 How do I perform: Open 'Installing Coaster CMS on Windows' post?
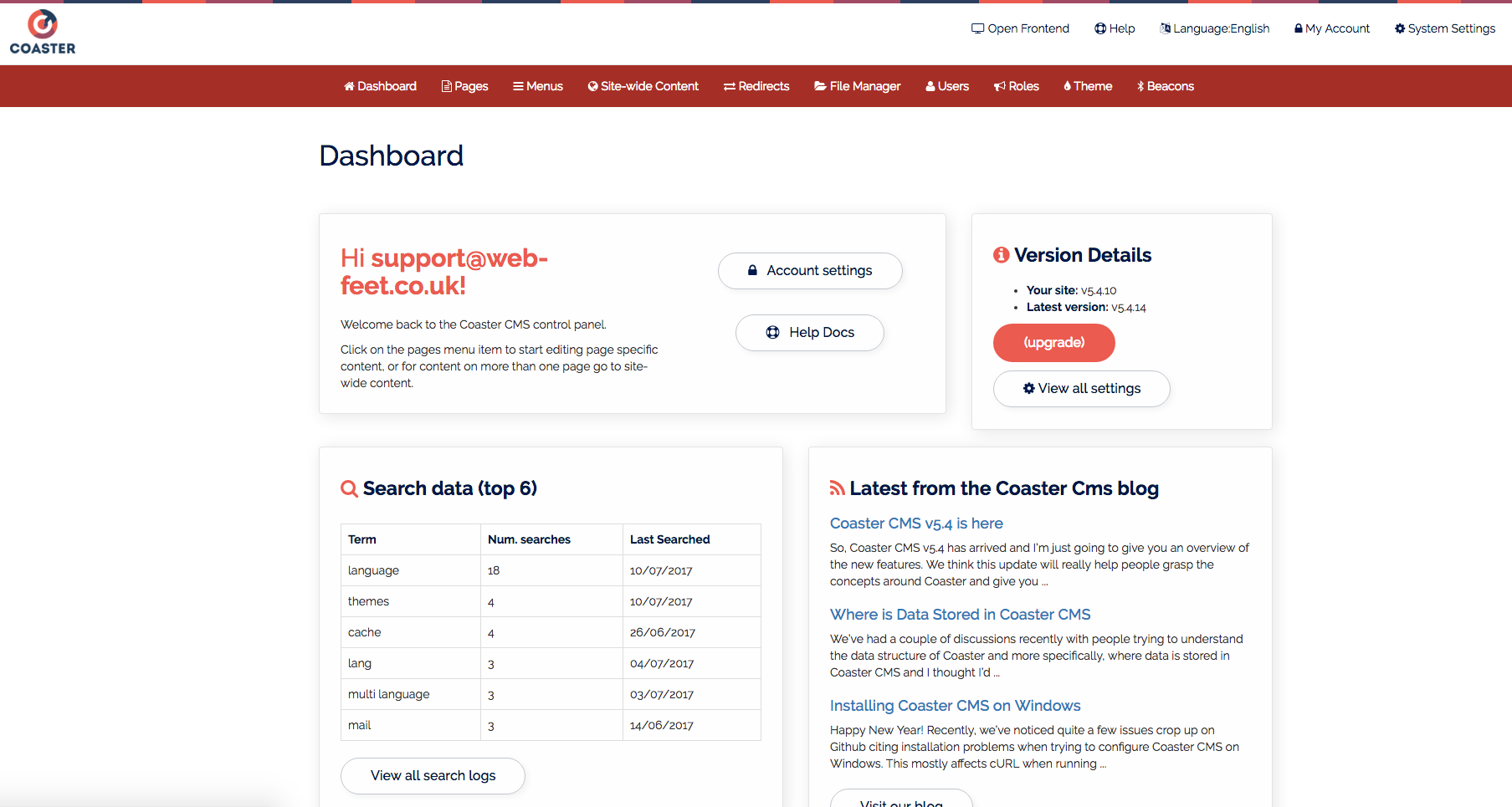(x=955, y=706)
